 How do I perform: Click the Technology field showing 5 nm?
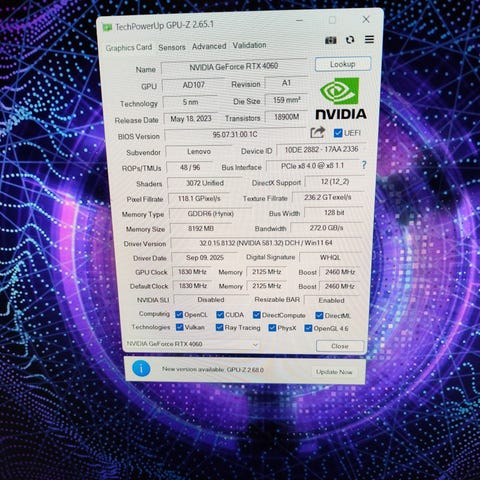point(190,102)
